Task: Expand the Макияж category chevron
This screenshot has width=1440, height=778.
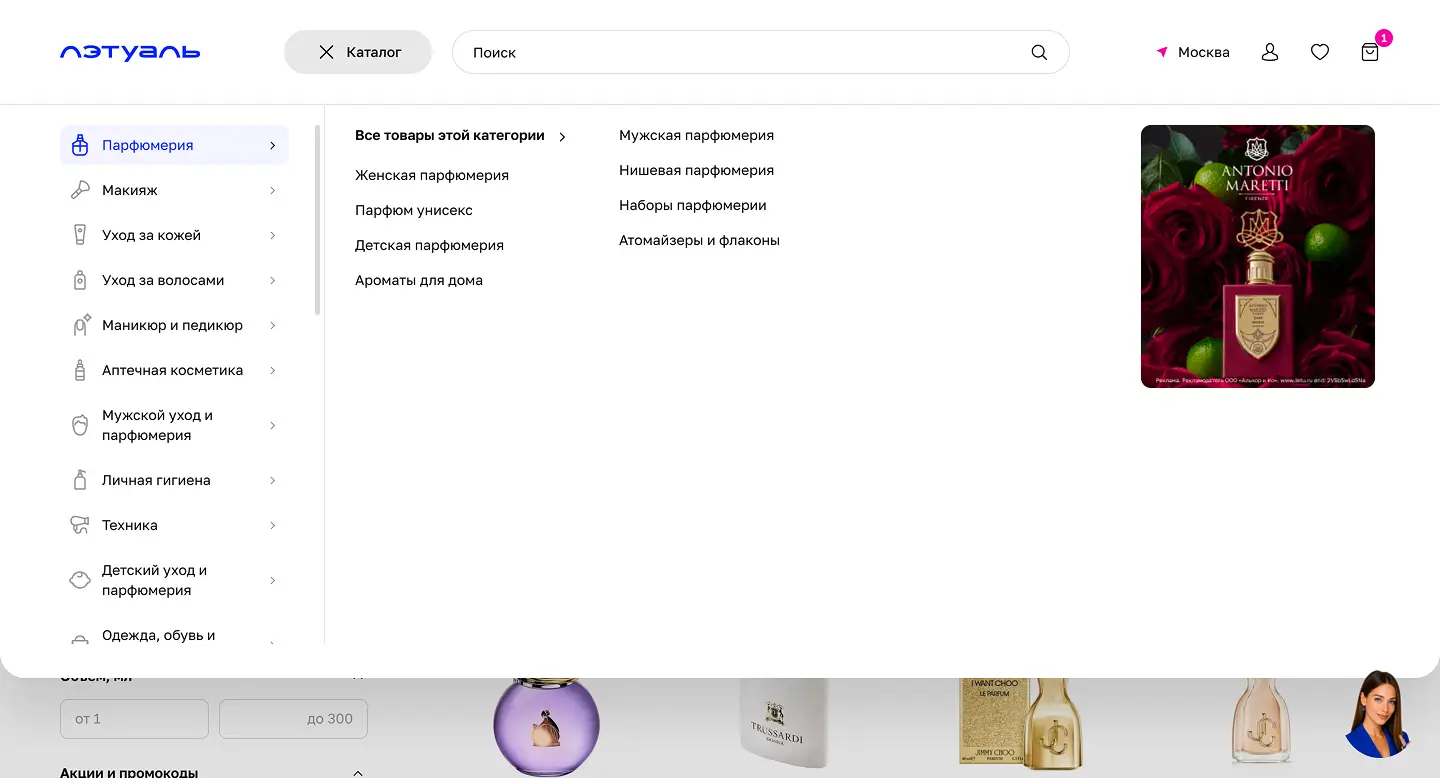Action: pyautogui.click(x=272, y=190)
